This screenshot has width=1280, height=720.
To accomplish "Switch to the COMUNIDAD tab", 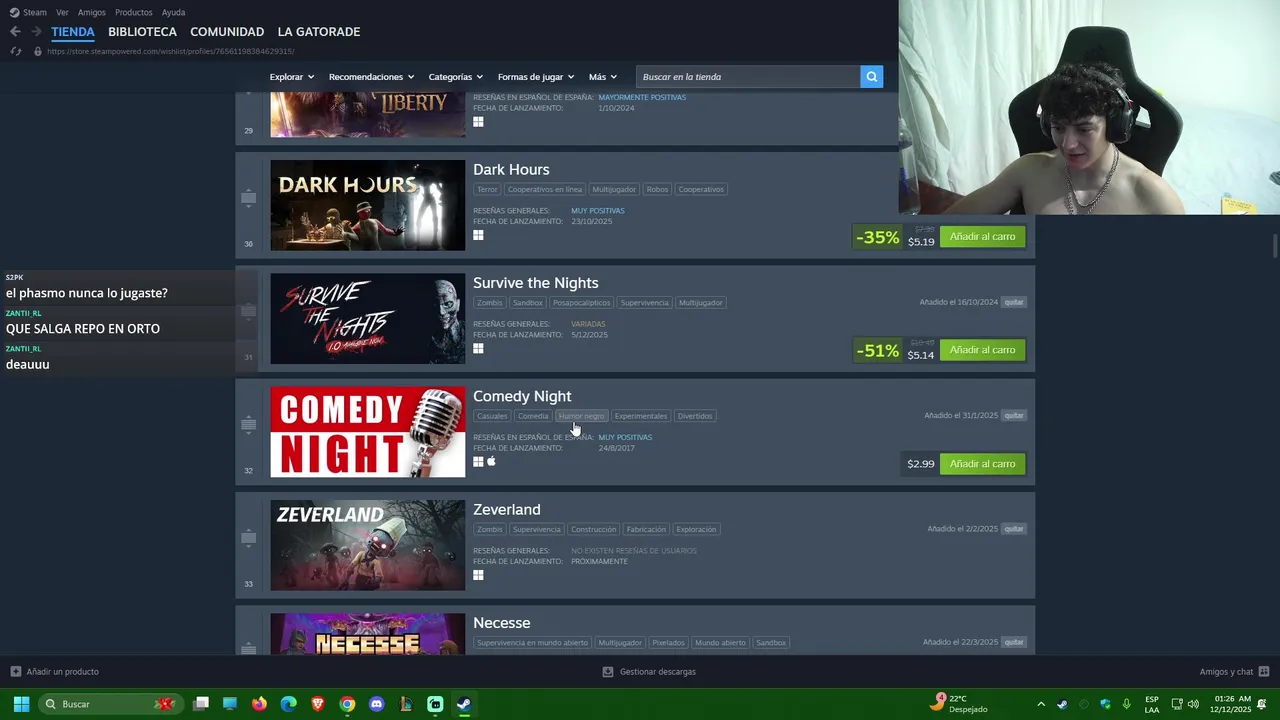I will click(x=227, y=32).
